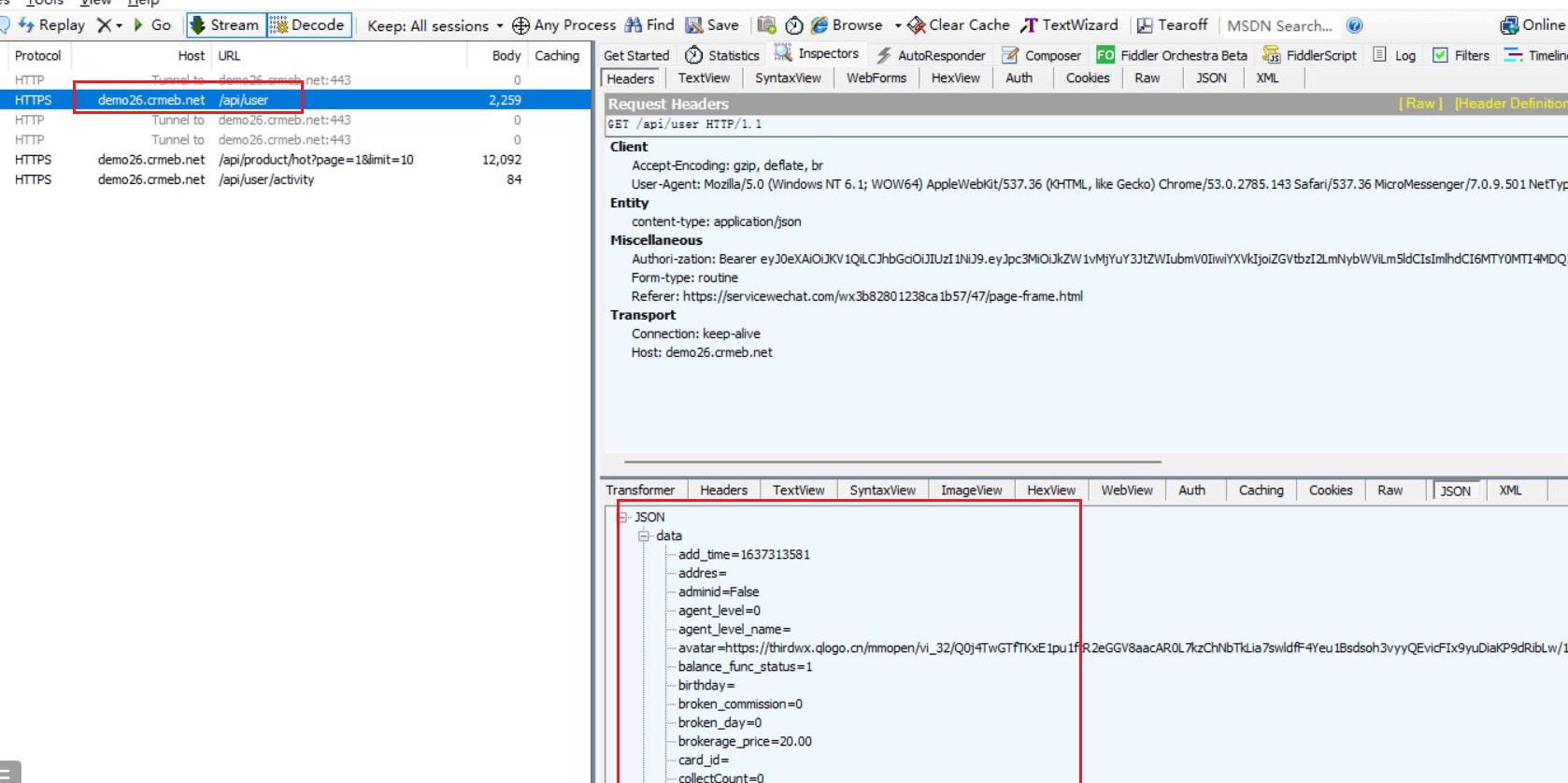Click the Go resume button
The image size is (1568, 783).
(x=152, y=25)
